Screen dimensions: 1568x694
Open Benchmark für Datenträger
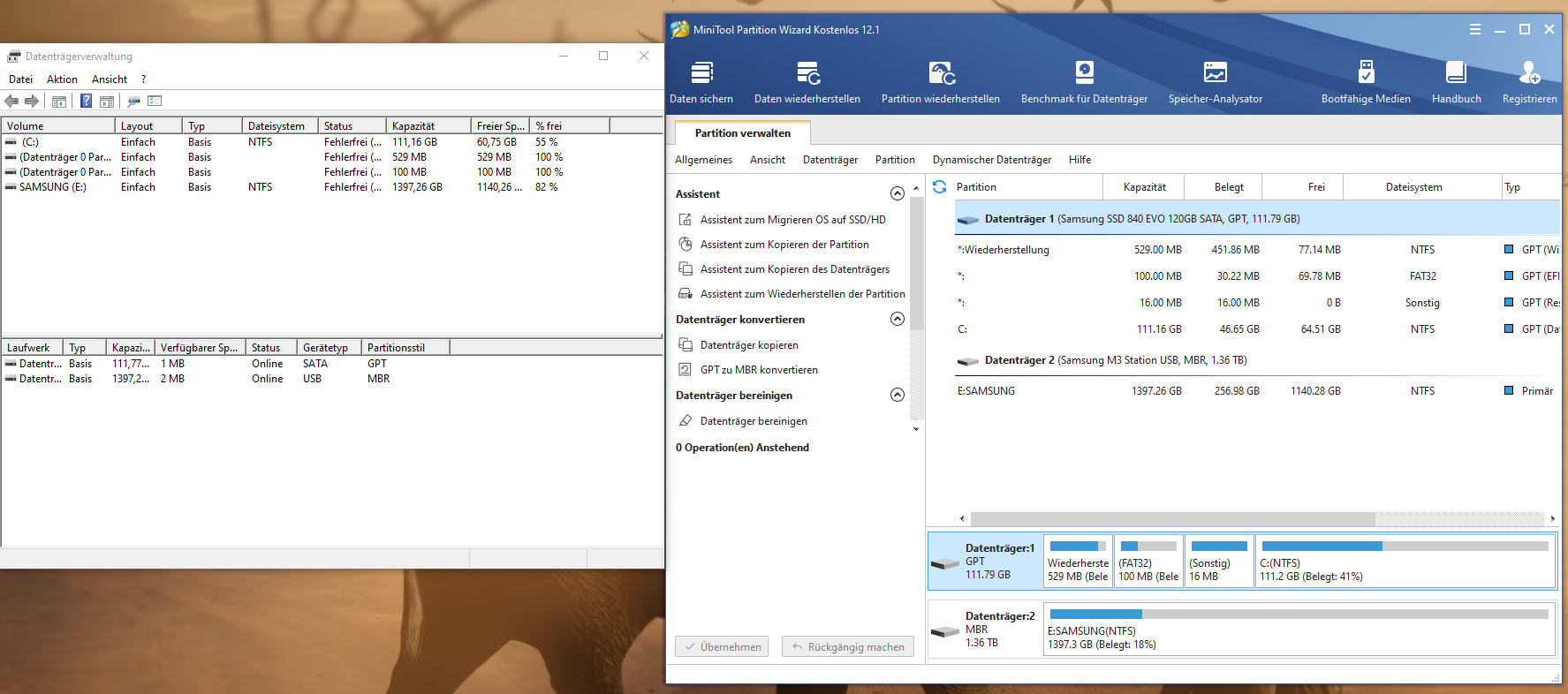tap(1084, 83)
